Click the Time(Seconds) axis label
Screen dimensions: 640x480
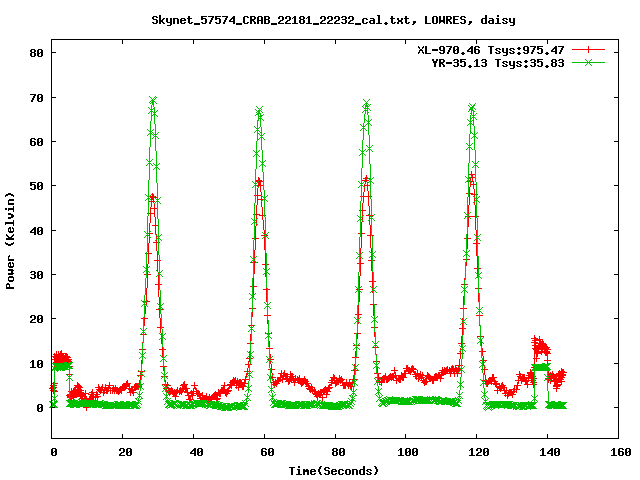[x=333, y=471]
